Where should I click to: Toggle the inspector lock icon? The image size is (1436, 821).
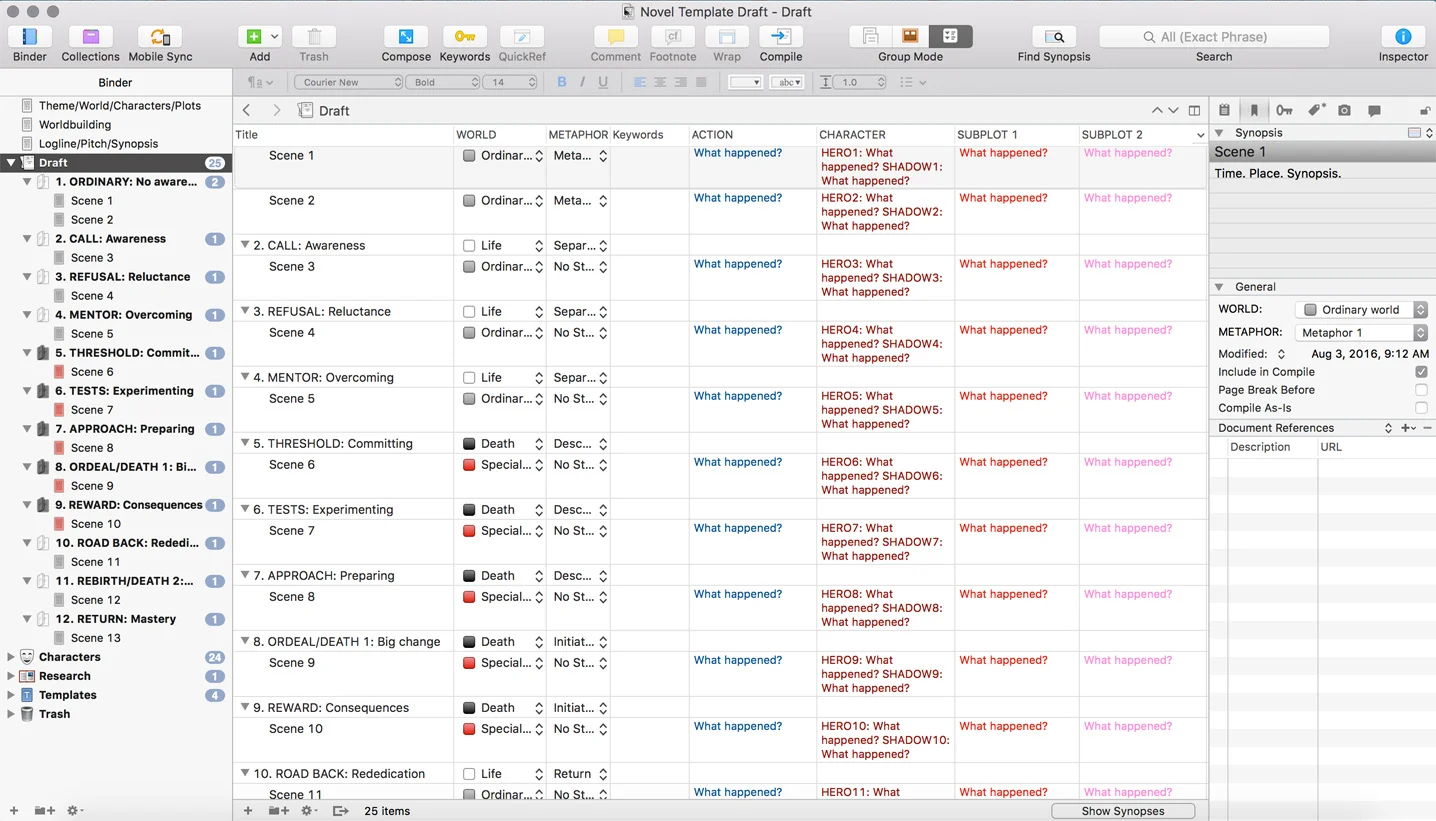(1425, 110)
